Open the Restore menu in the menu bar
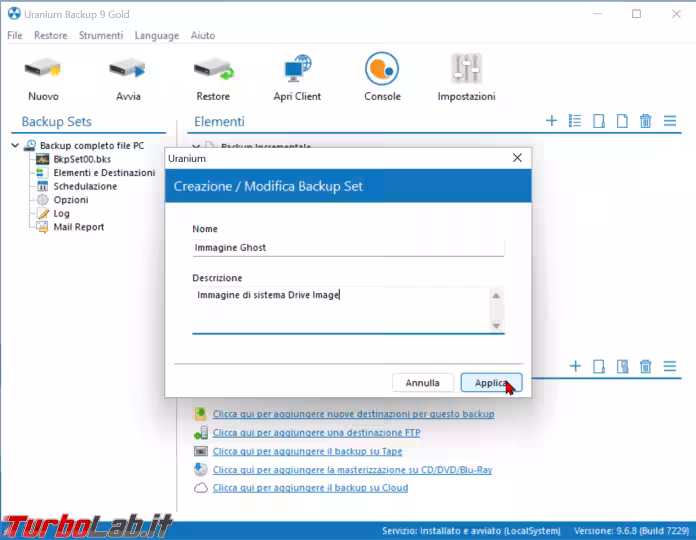This screenshot has height=540, width=696. click(51, 35)
